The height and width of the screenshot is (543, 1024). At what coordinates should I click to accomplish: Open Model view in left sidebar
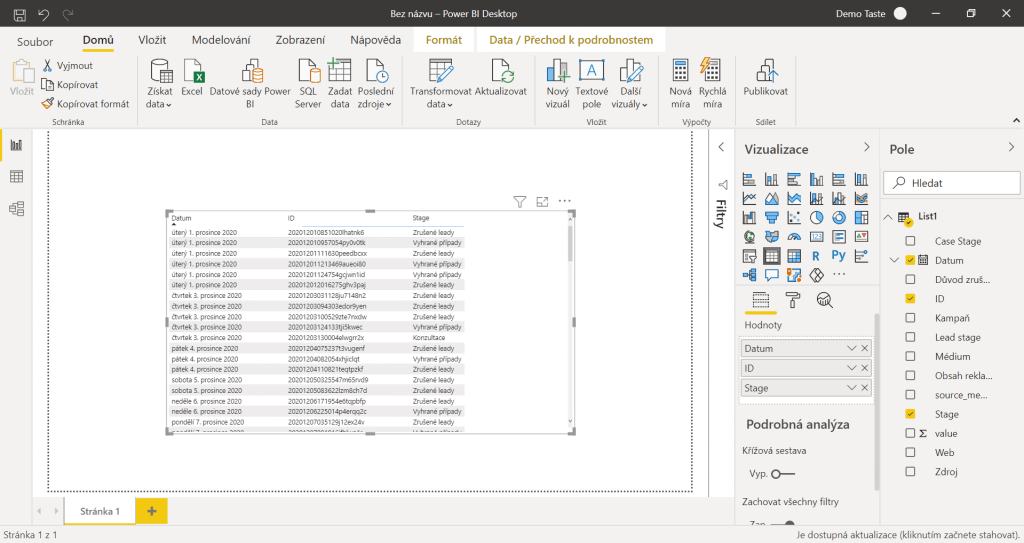(16, 209)
